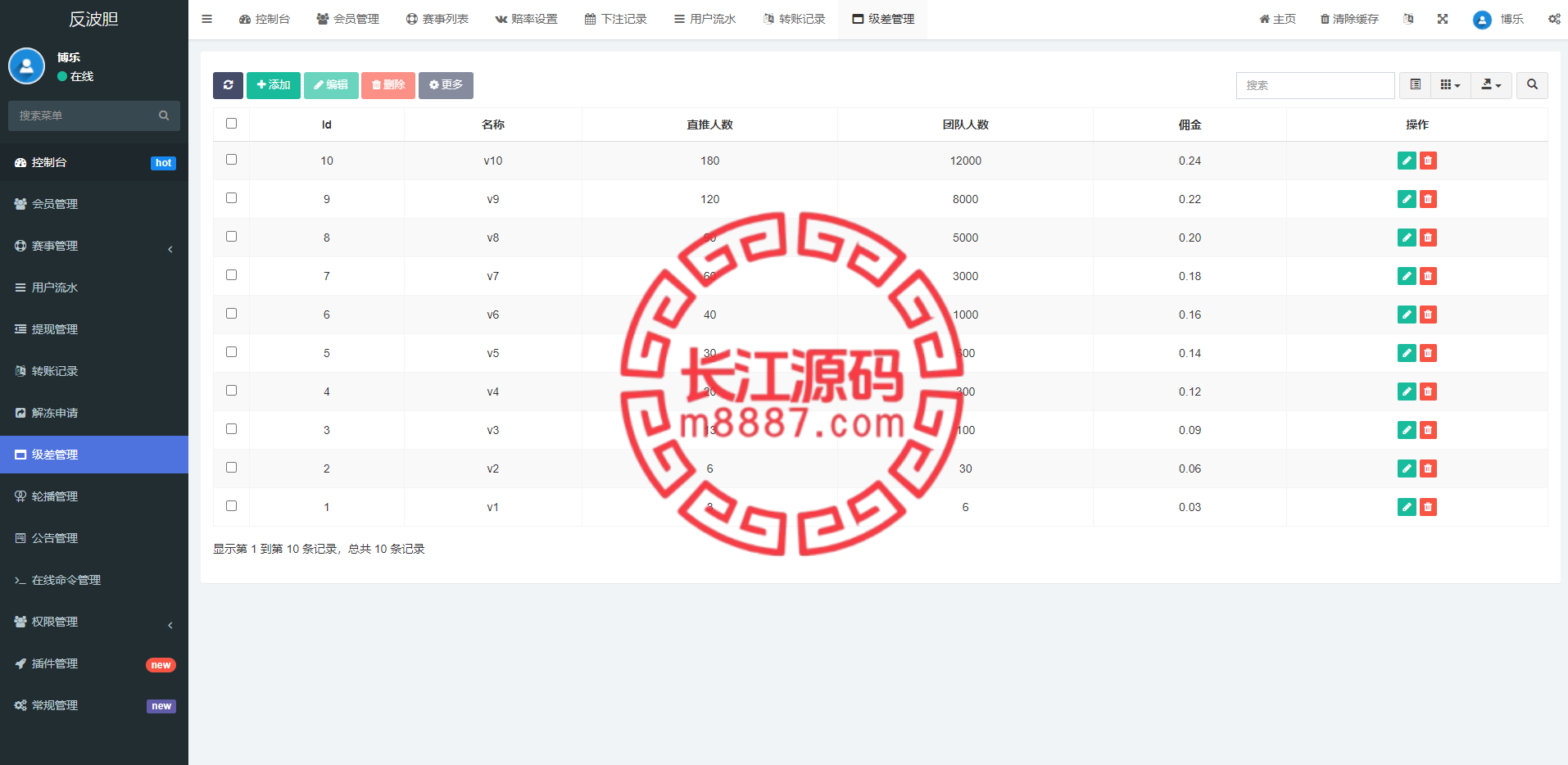The width and height of the screenshot is (1568, 765).
Task: Switch to the 控制台 top tab
Action: pyautogui.click(x=264, y=19)
